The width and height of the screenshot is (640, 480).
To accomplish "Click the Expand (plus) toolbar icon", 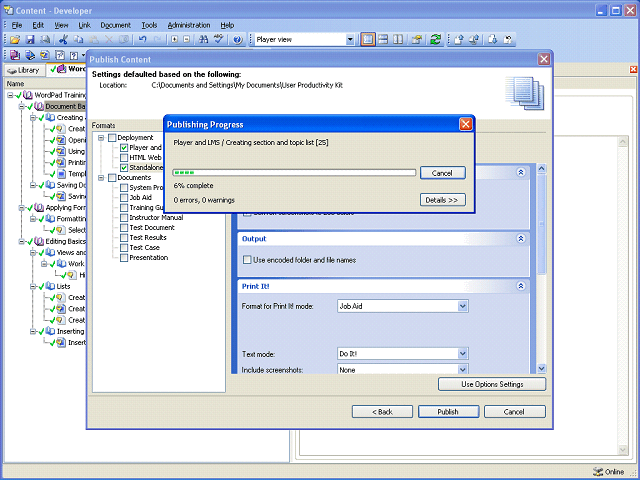I will click(x=175, y=40).
